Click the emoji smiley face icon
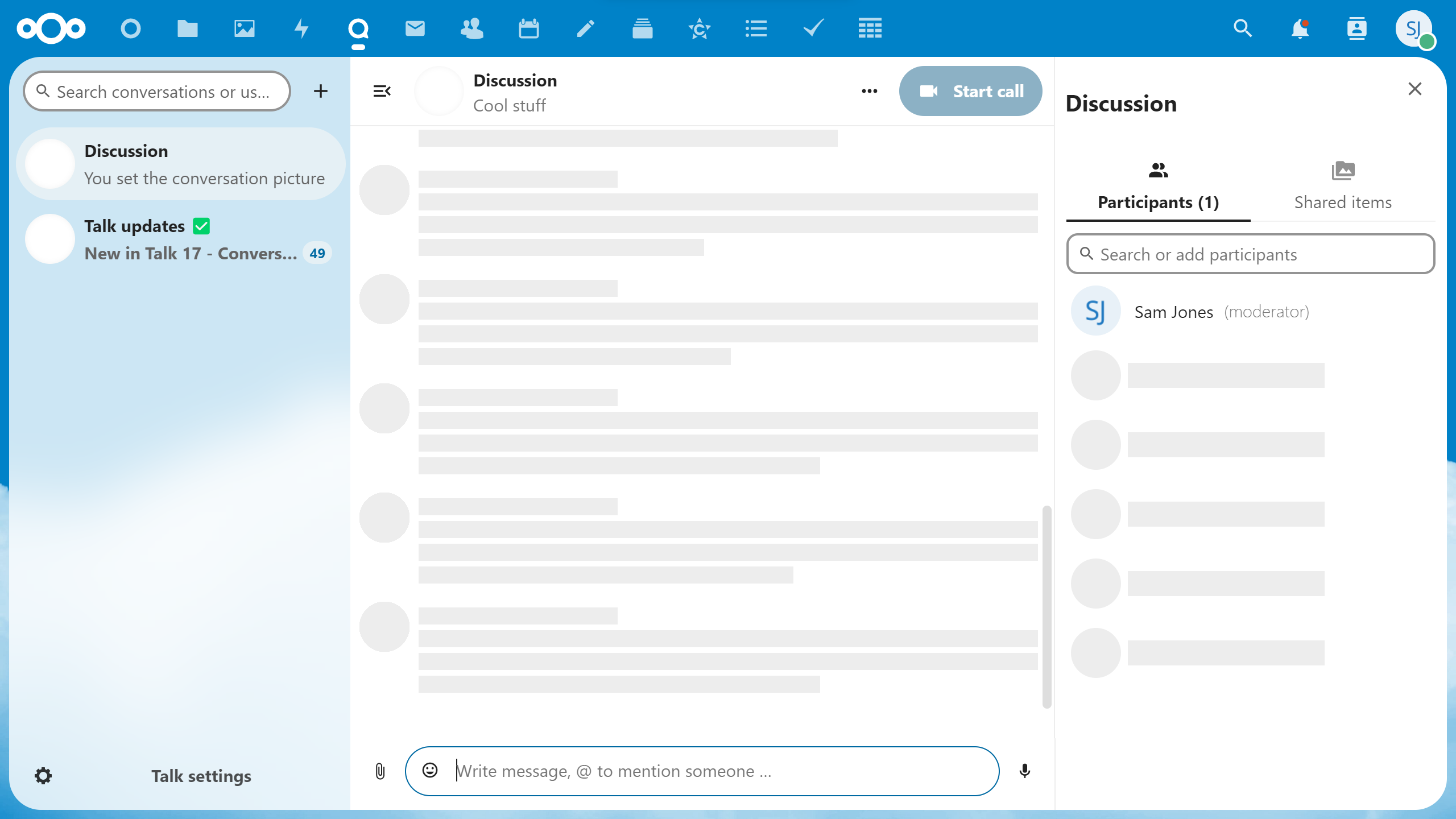This screenshot has height=819, width=1456. [430, 770]
